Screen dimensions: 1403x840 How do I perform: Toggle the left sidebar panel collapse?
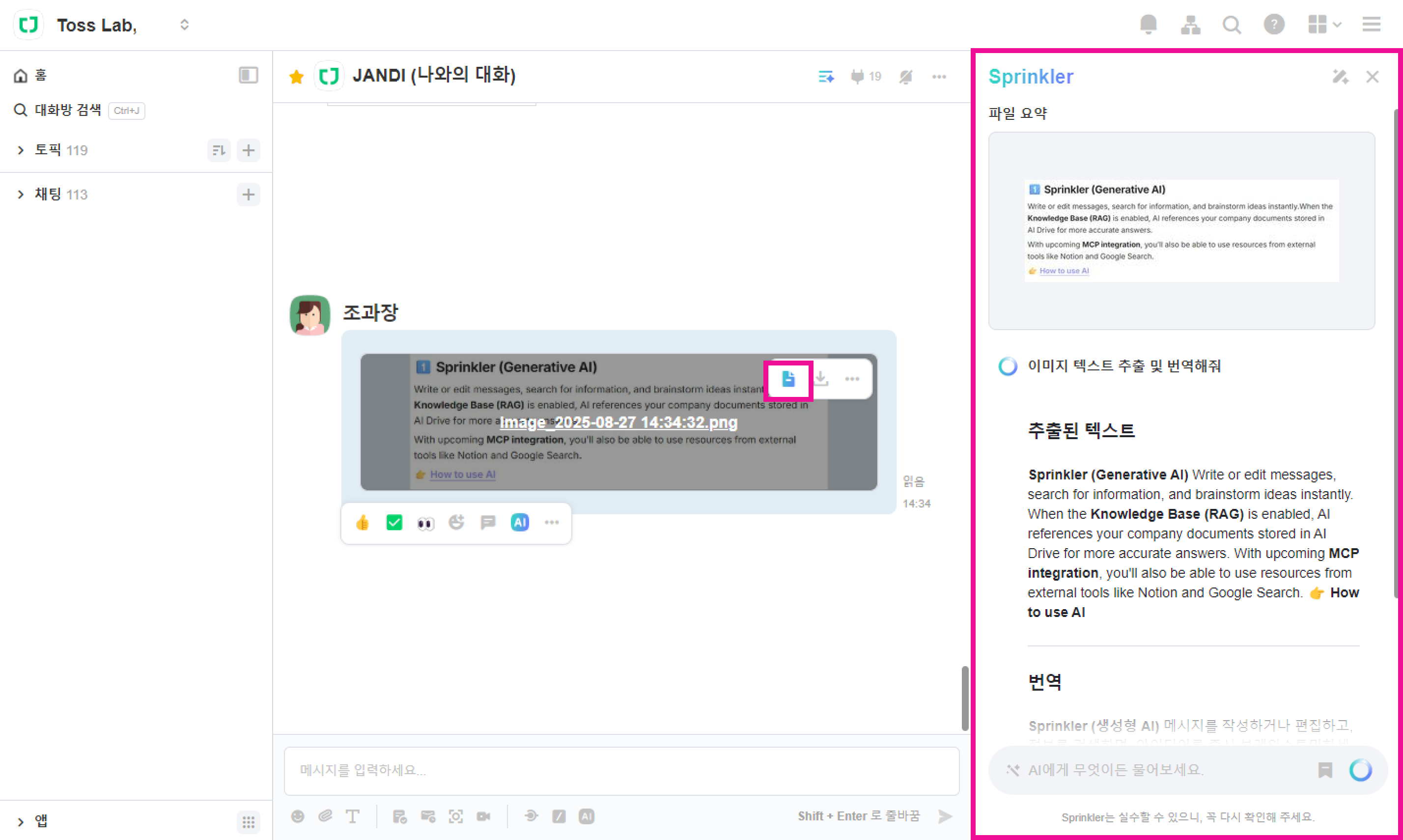click(x=248, y=75)
